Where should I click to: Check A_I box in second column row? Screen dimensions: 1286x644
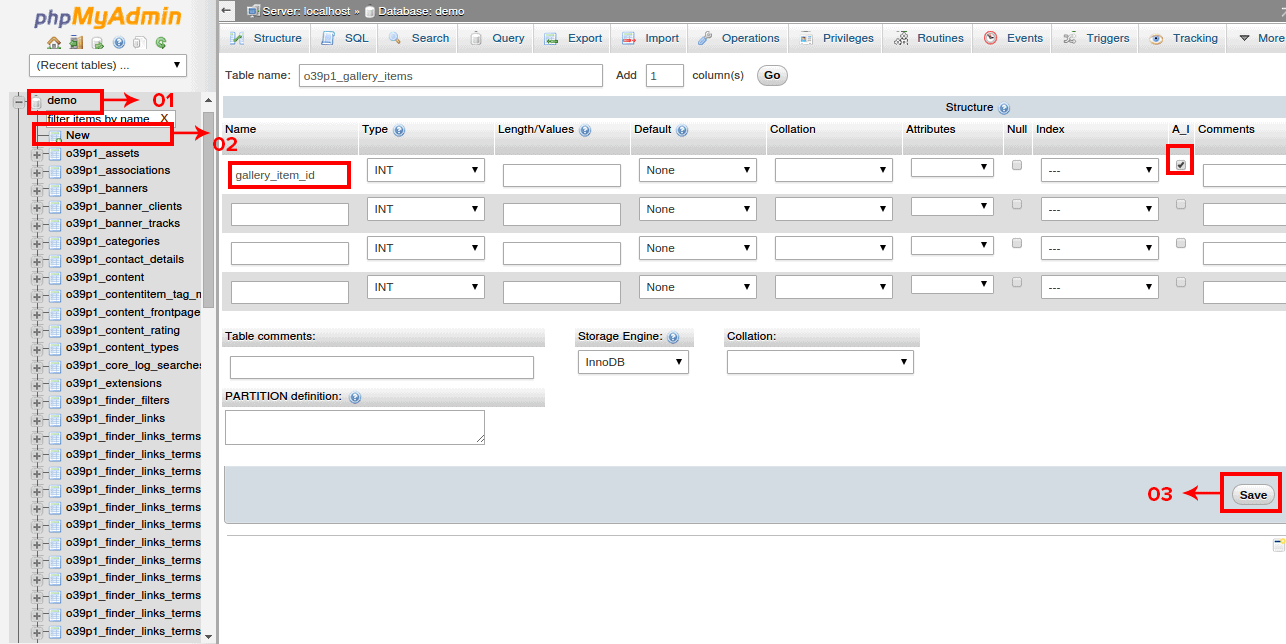[x=1181, y=204]
